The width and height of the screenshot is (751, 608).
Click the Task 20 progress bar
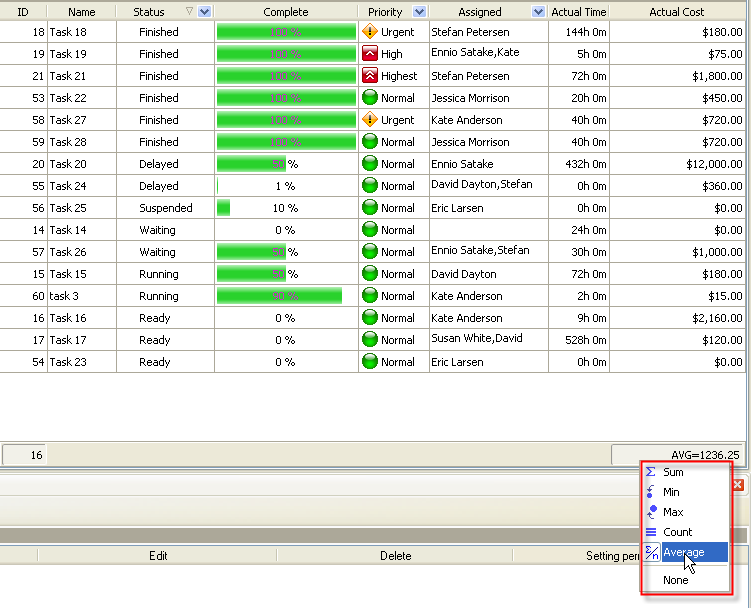click(257, 164)
